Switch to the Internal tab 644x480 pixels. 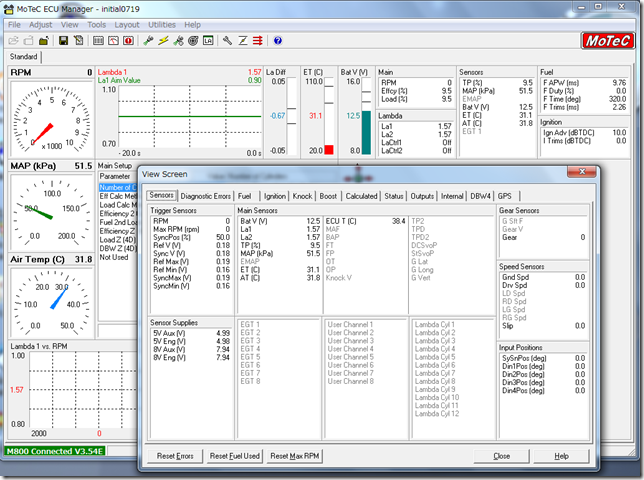pos(452,196)
